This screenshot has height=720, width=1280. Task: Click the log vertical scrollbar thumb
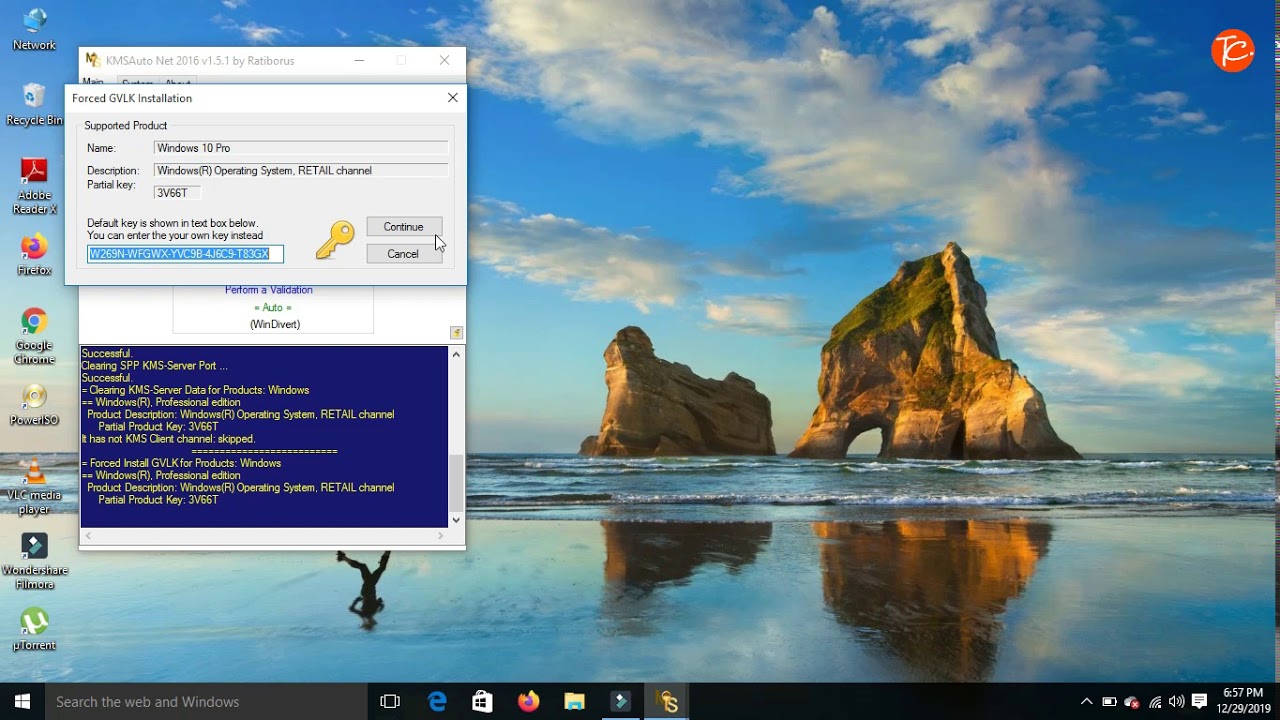[456, 482]
